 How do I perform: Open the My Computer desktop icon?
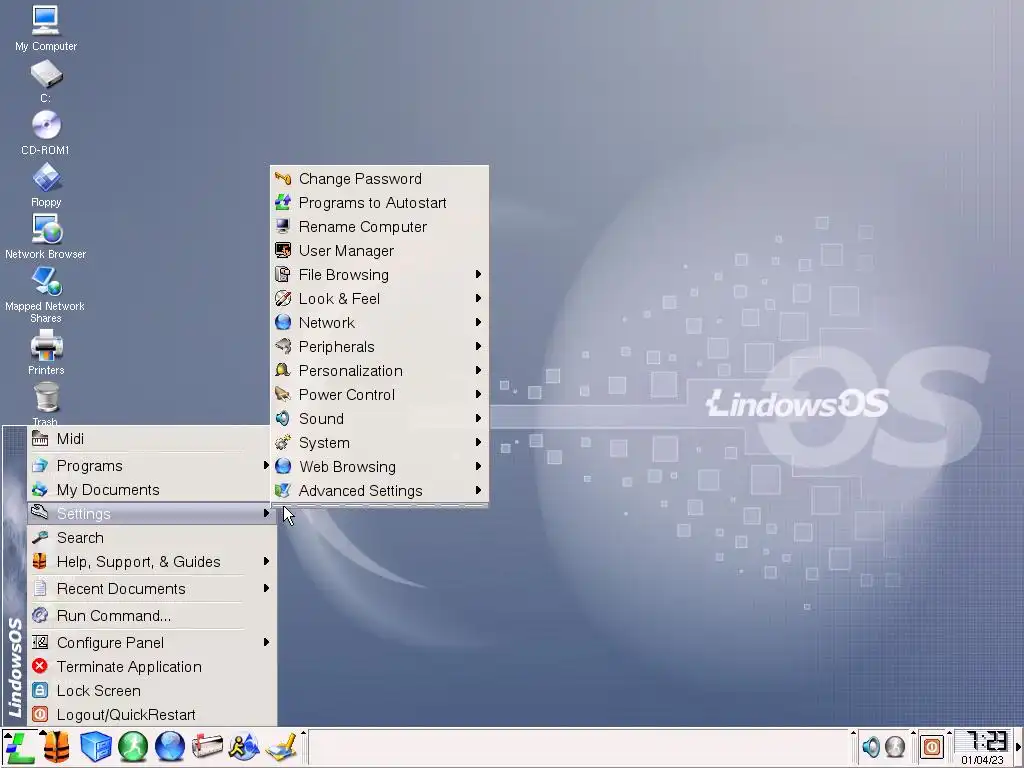(x=46, y=29)
